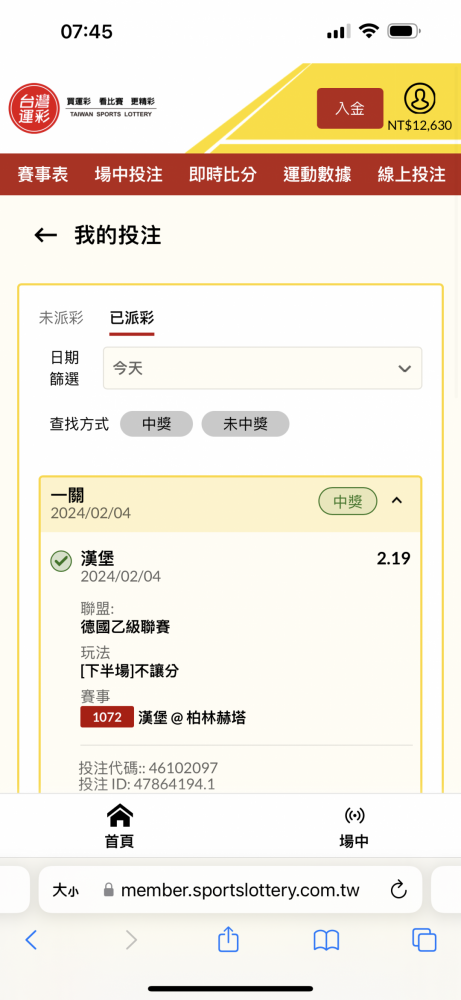The width and height of the screenshot is (461, 1000).
Task: Open the 今天 date filter dropdown
Action: [x=262, y=368]
